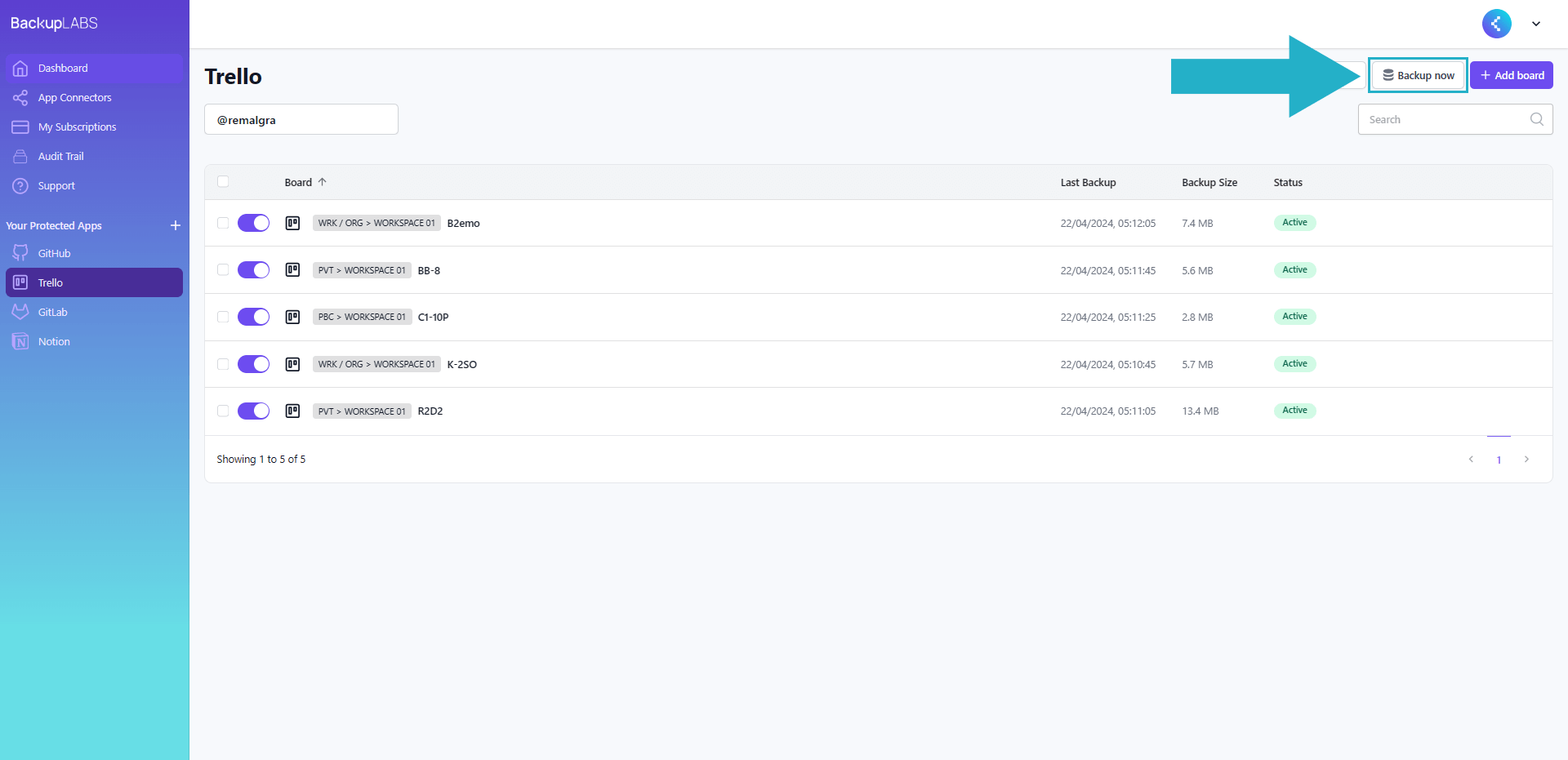Go to the previous page arrow
Screen dimensions: 1568x760
tap(1472, 460)
